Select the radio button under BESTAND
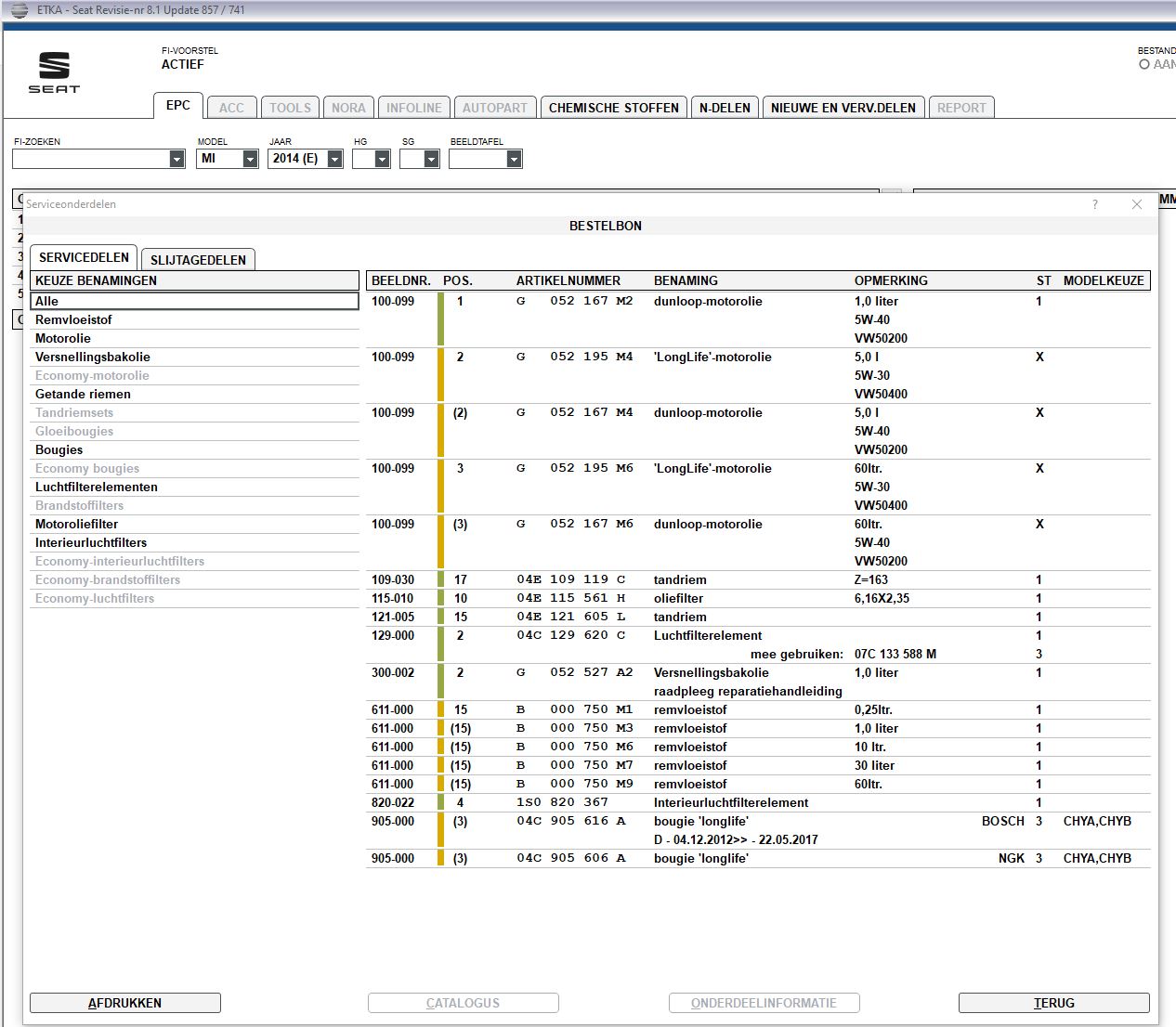Viewport: 1176px width, 1027px height. coord(1144,65)
